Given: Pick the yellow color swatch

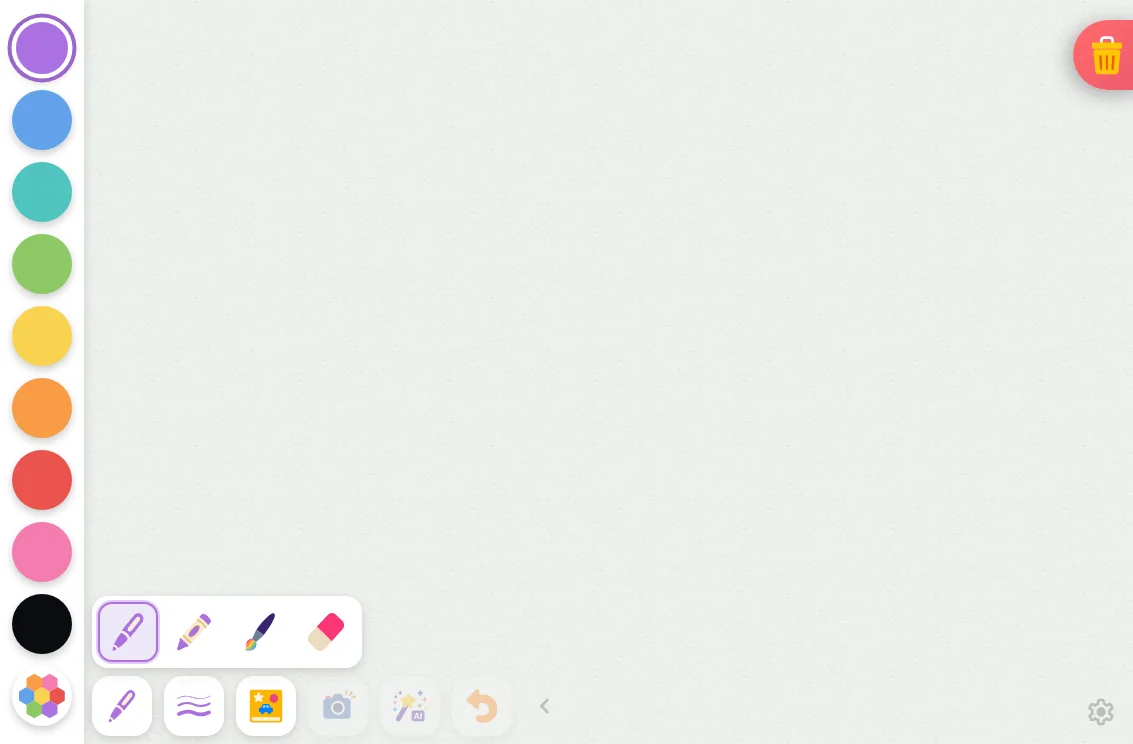Looking at the screenshot, I should pyautogui.click(x=42, y=336).
